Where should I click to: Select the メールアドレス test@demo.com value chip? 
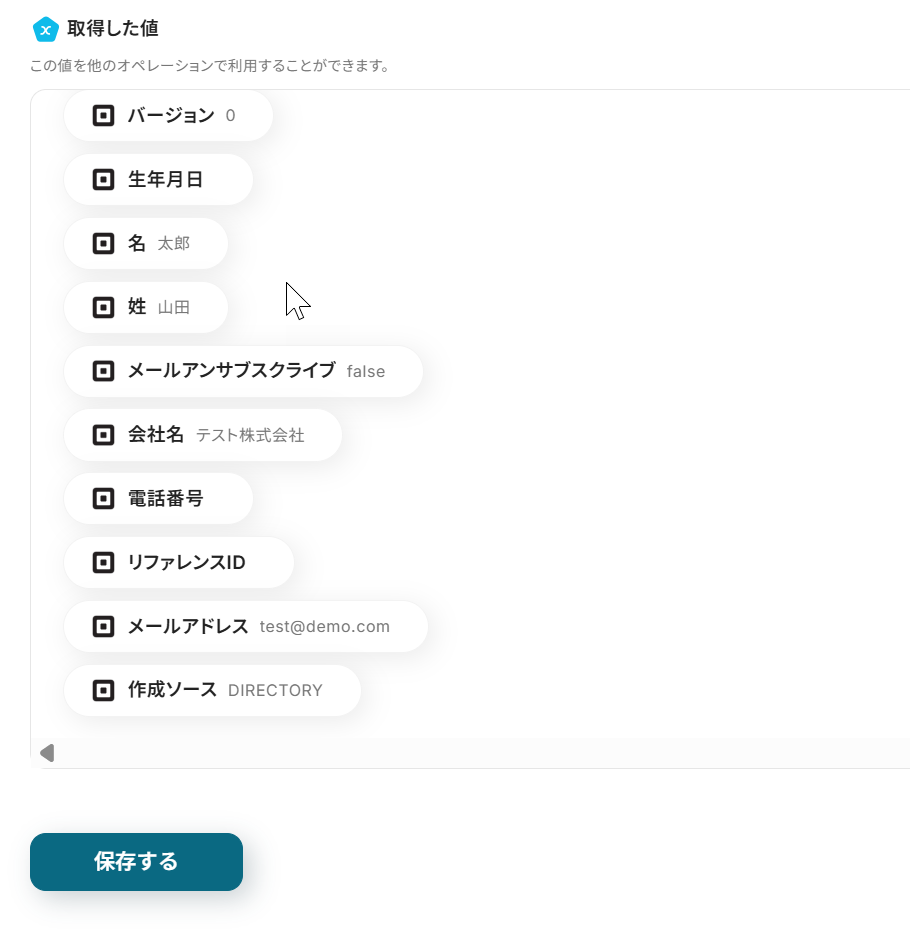point(246,627)
